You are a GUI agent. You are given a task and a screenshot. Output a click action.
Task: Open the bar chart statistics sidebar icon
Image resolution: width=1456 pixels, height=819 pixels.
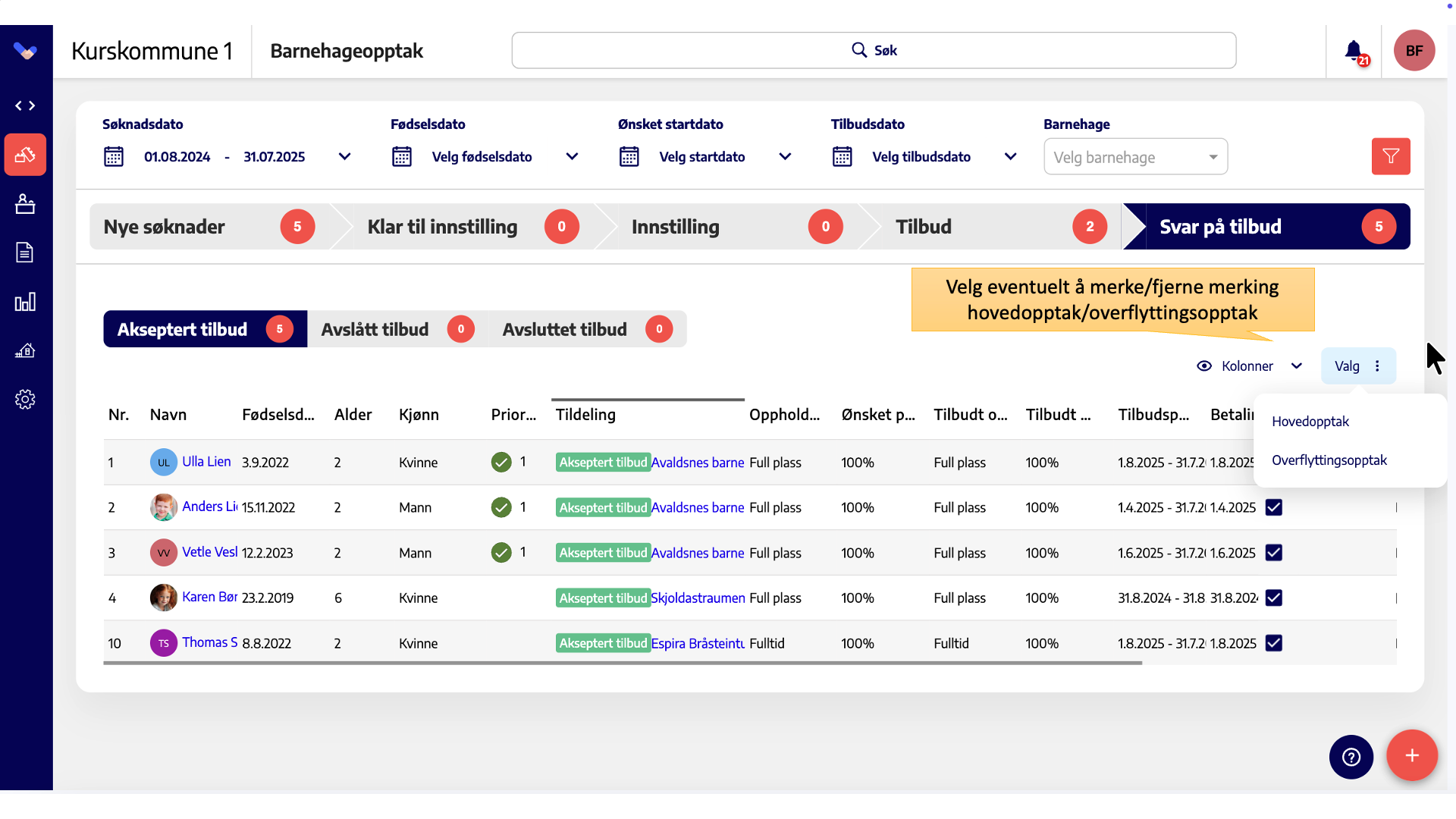tap(25, 302)
